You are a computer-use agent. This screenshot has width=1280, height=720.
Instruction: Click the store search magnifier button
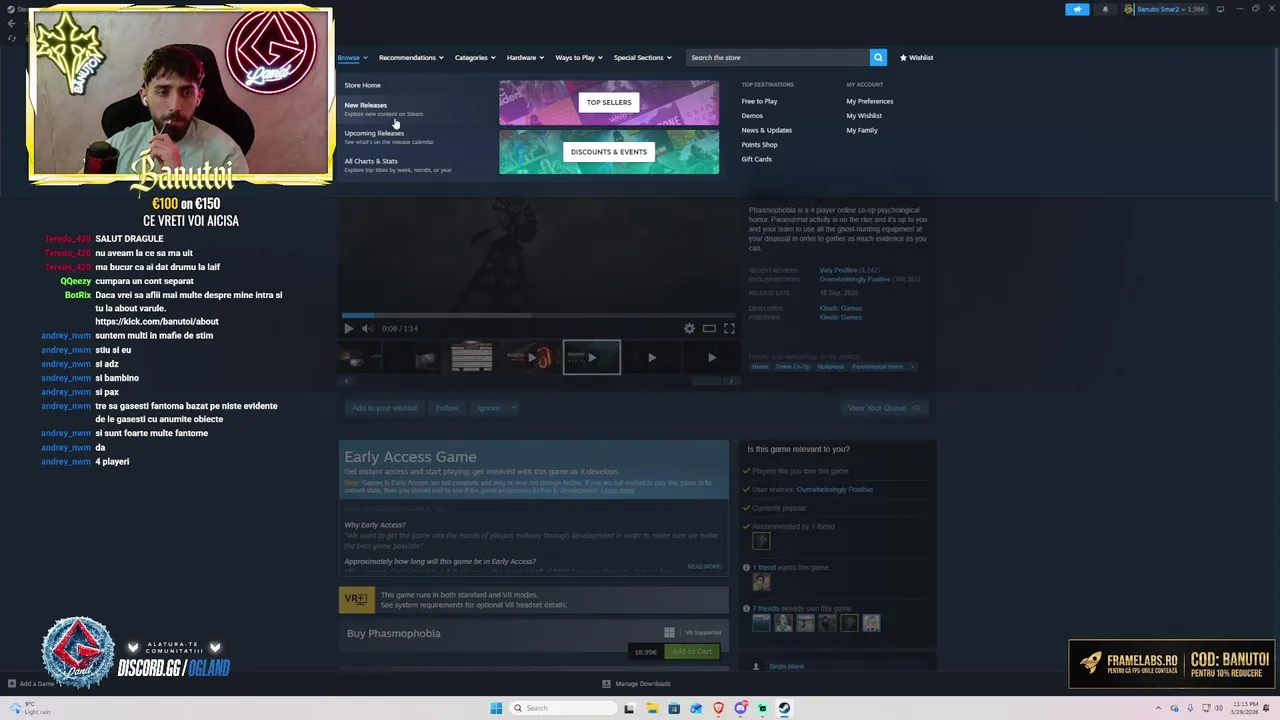(878, 57)
